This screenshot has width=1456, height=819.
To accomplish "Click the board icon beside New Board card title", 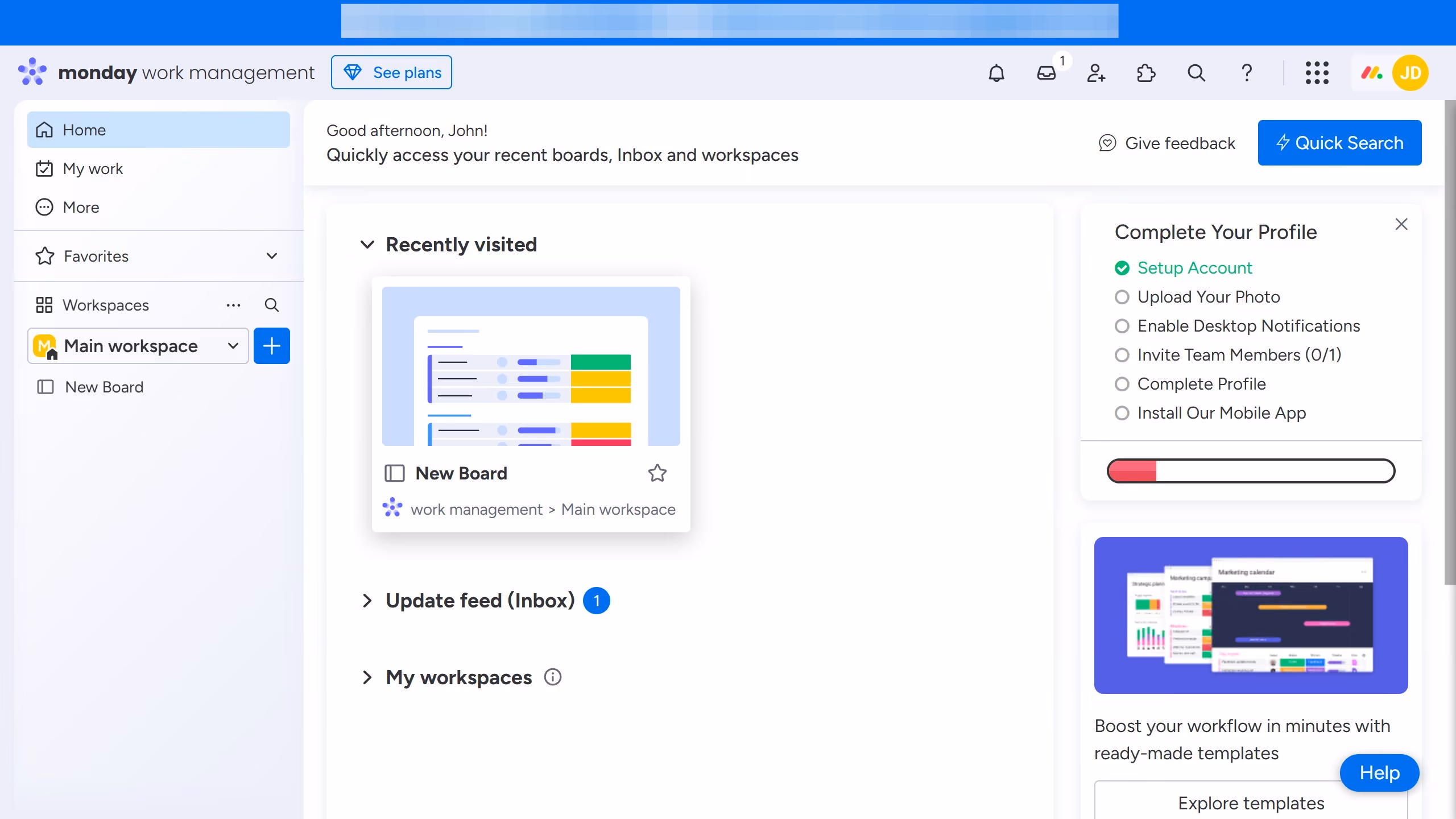I will (x=395, y=473).
